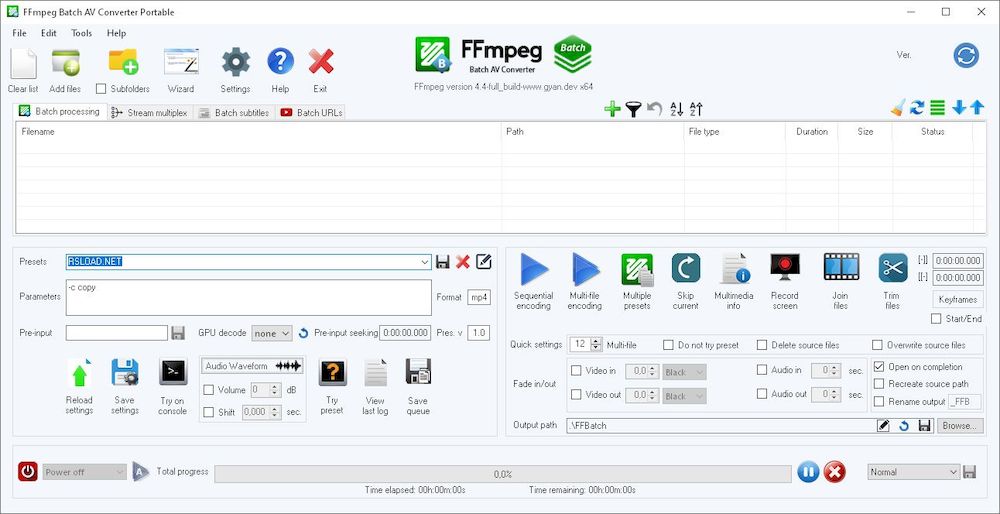Open Record screen tool
Viewport: 1000px width, 514px height.
pos(785,268)
